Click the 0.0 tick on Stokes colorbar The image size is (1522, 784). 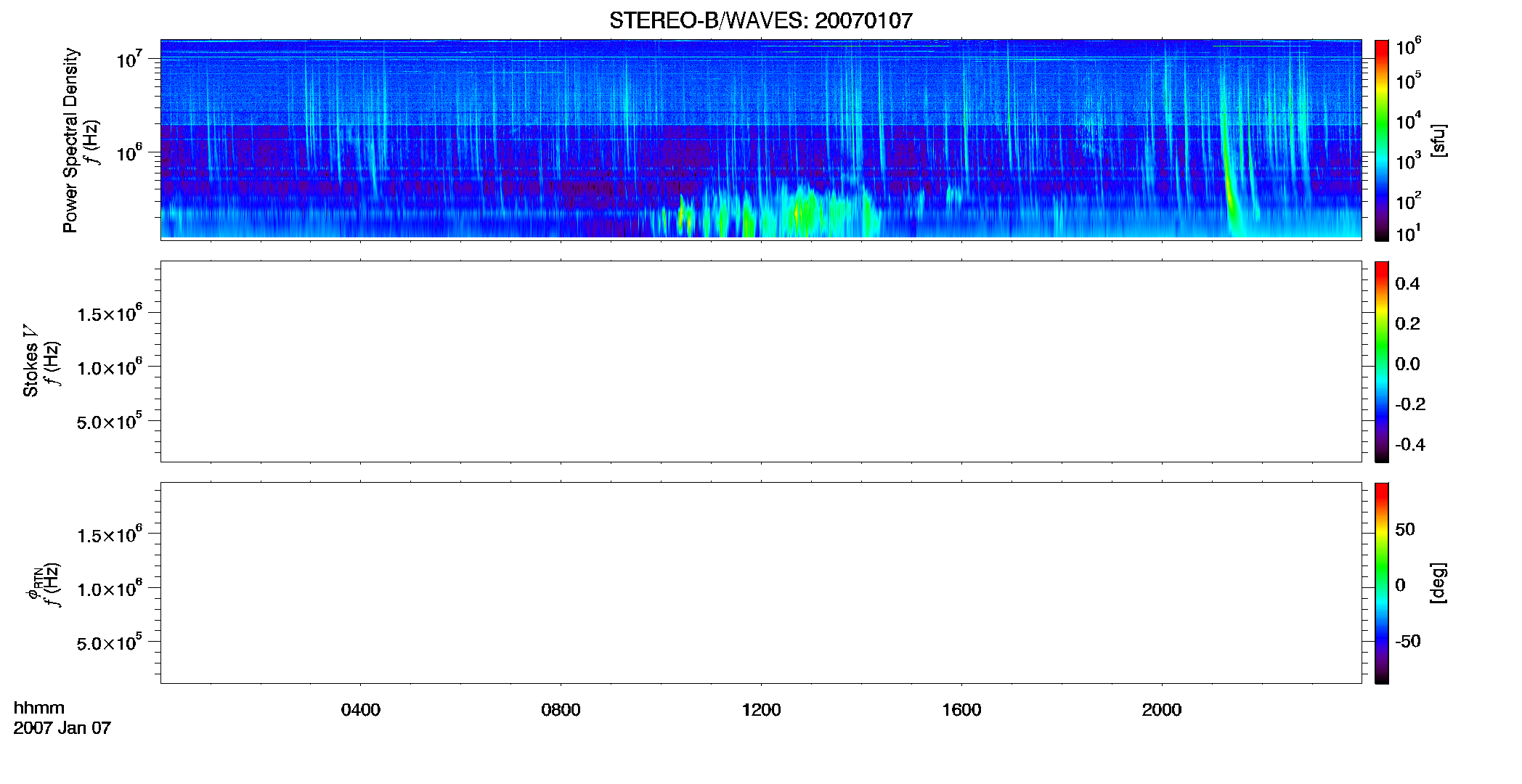(1408, 364)
